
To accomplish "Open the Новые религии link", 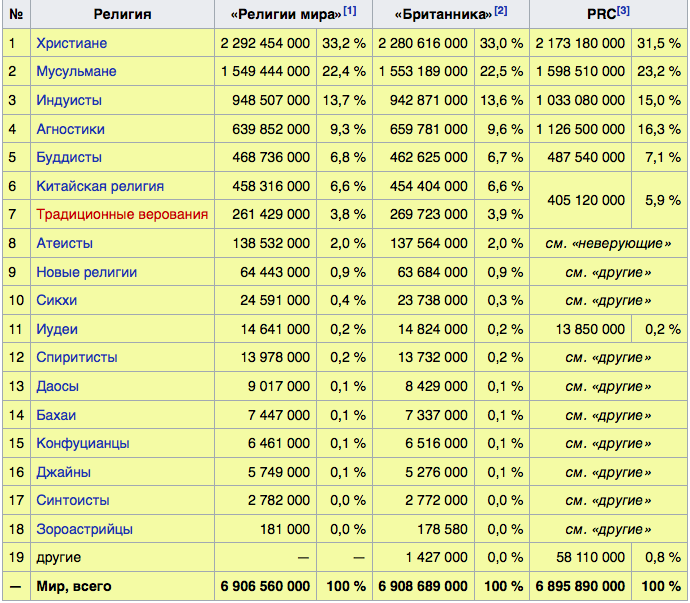I will [x=86, y=272].
